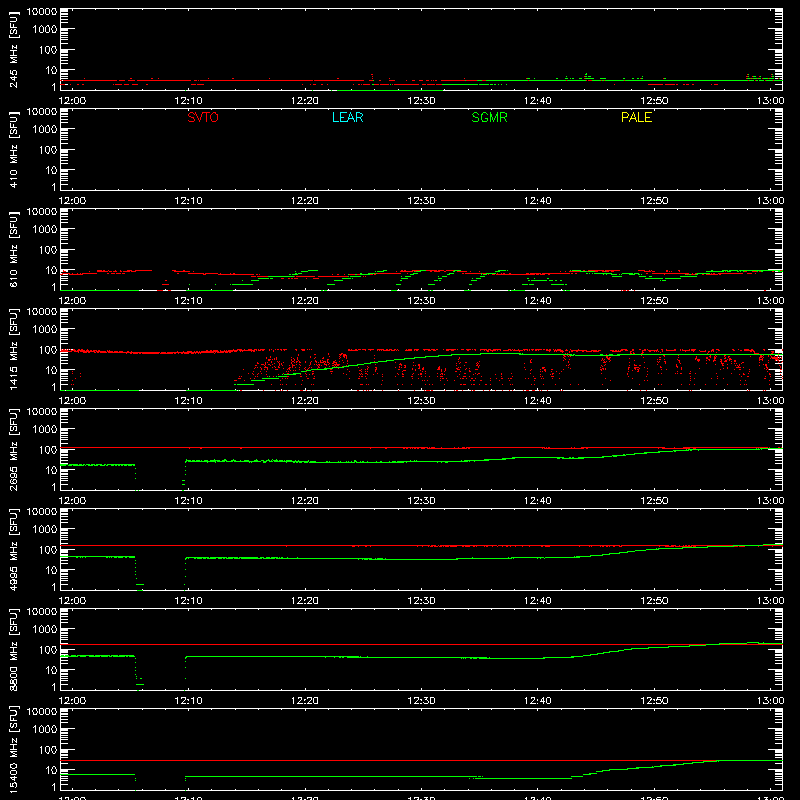This screenshot has height=800, width=800.
Task: Click 12:10 tick under the 8800 MHz plot
Action: pos(189,701)
